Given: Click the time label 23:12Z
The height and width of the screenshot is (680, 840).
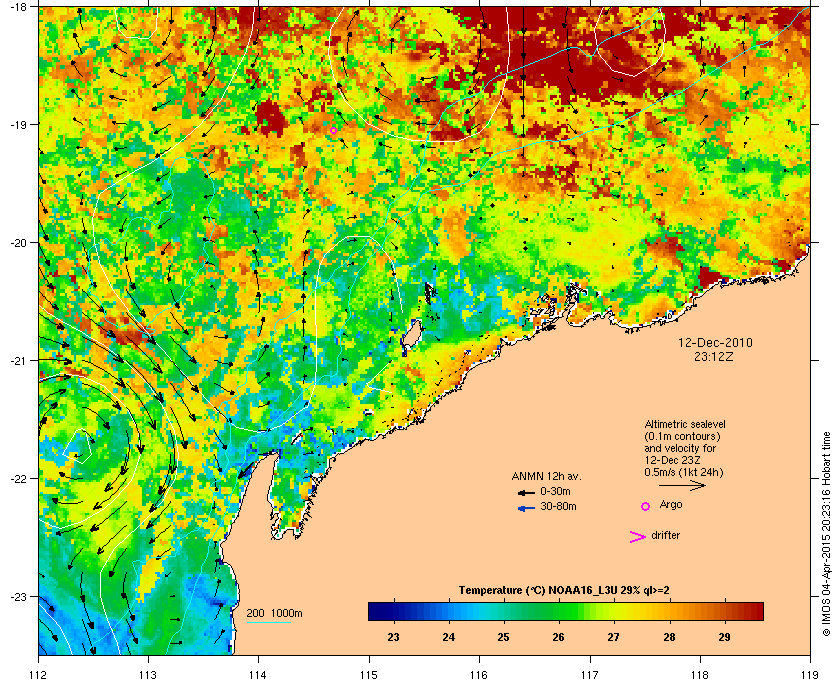Looking at the screenshot, I should (714, 356).
